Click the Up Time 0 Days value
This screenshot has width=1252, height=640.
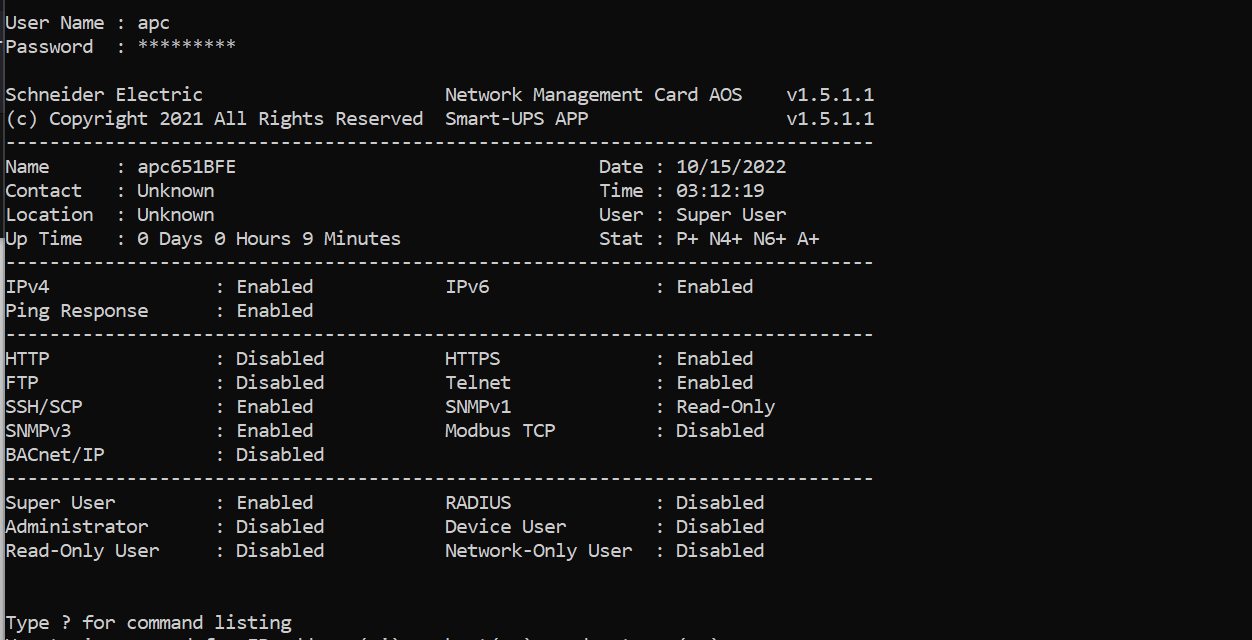click(268, 239)
